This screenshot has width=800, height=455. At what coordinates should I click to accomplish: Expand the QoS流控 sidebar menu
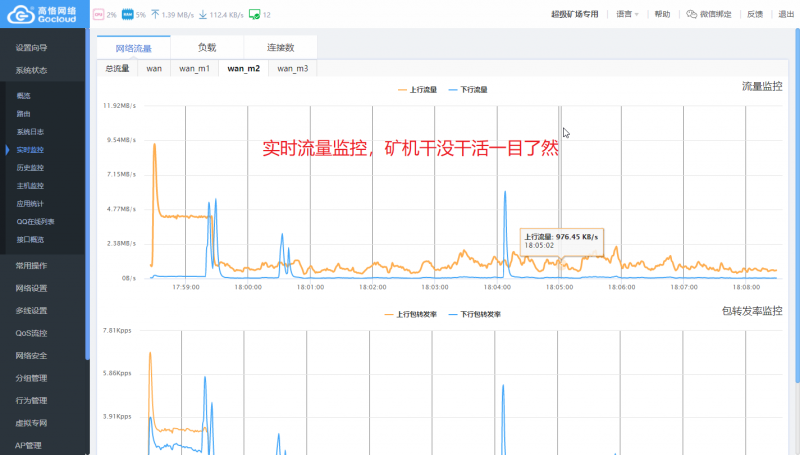(x=31, y=333)
